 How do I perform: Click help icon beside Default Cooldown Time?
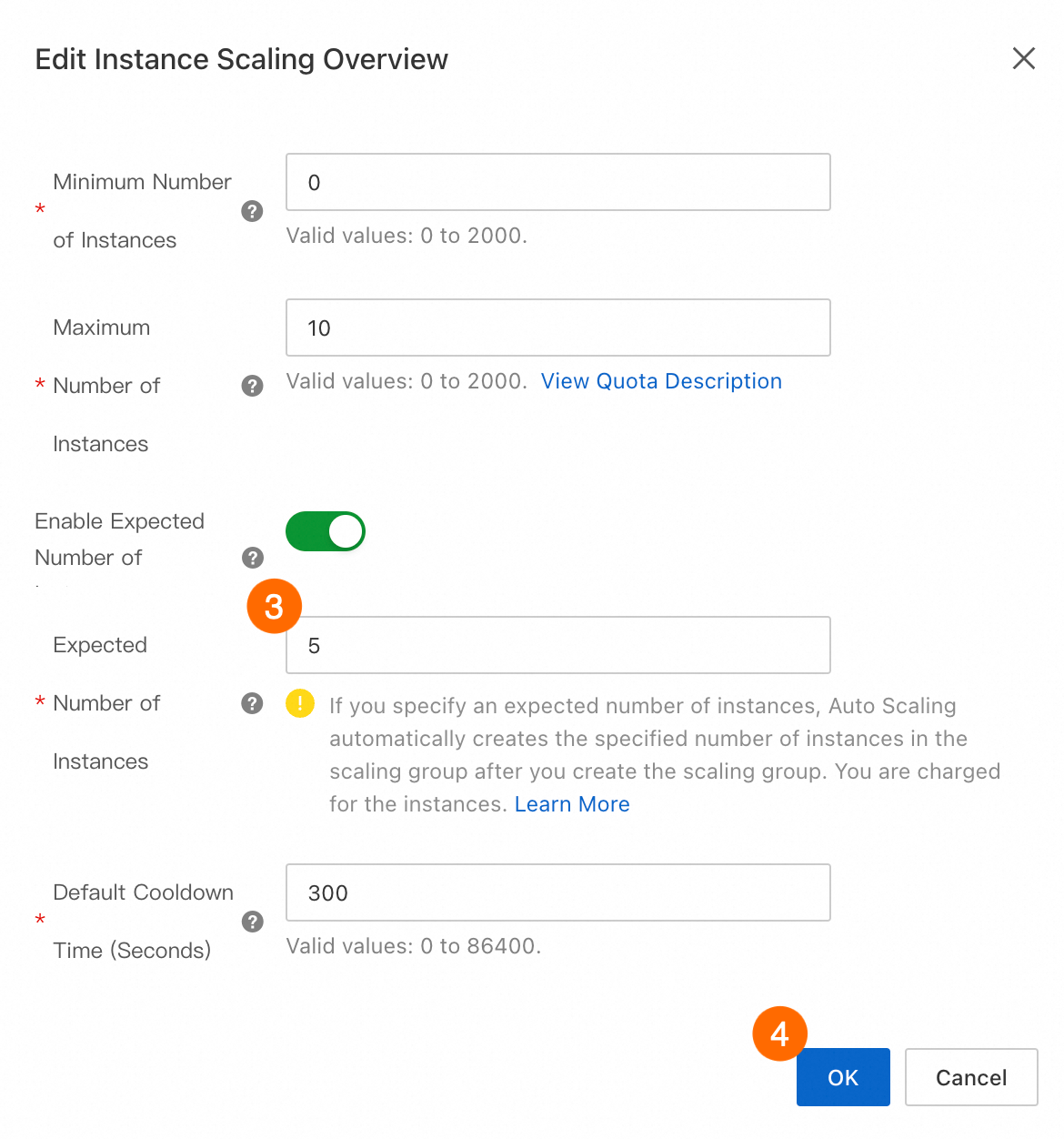point(253,922)
